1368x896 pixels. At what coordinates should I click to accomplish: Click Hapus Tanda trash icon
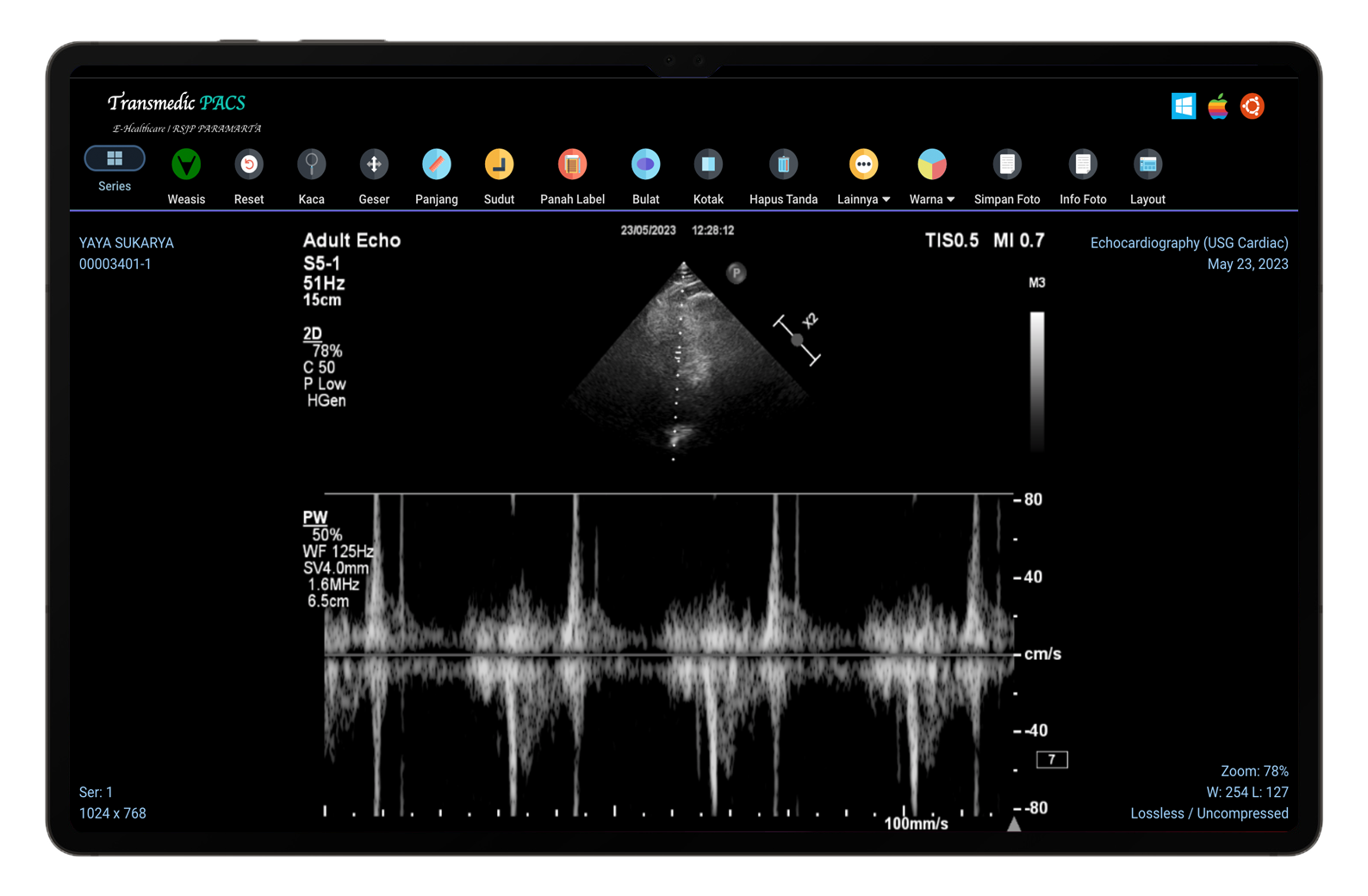click(783, 165)
